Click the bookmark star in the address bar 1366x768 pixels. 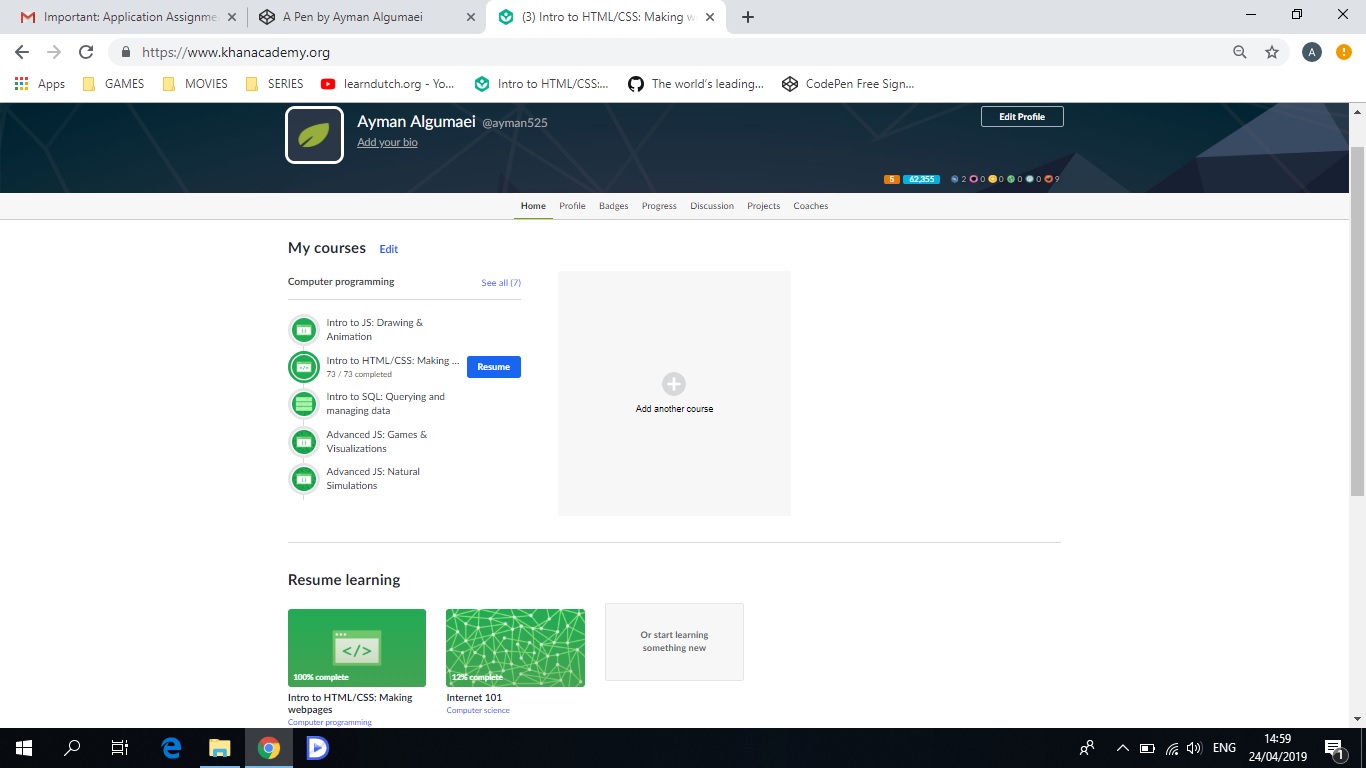coord(1272,52)
